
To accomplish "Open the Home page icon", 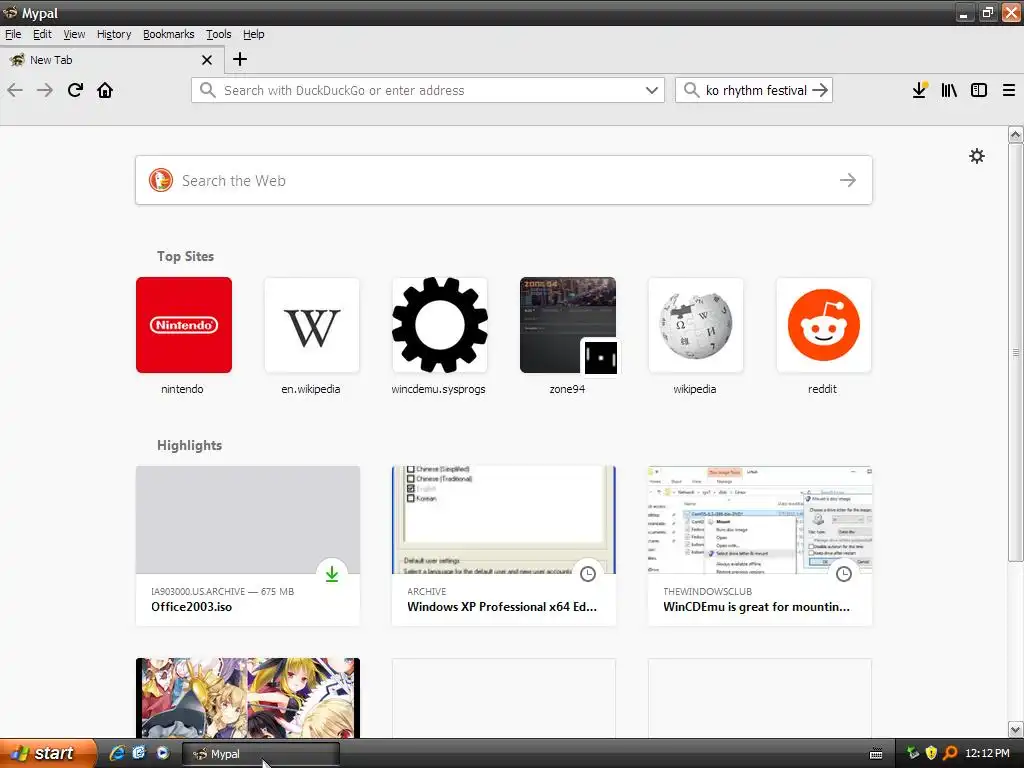I will [105, 90].
